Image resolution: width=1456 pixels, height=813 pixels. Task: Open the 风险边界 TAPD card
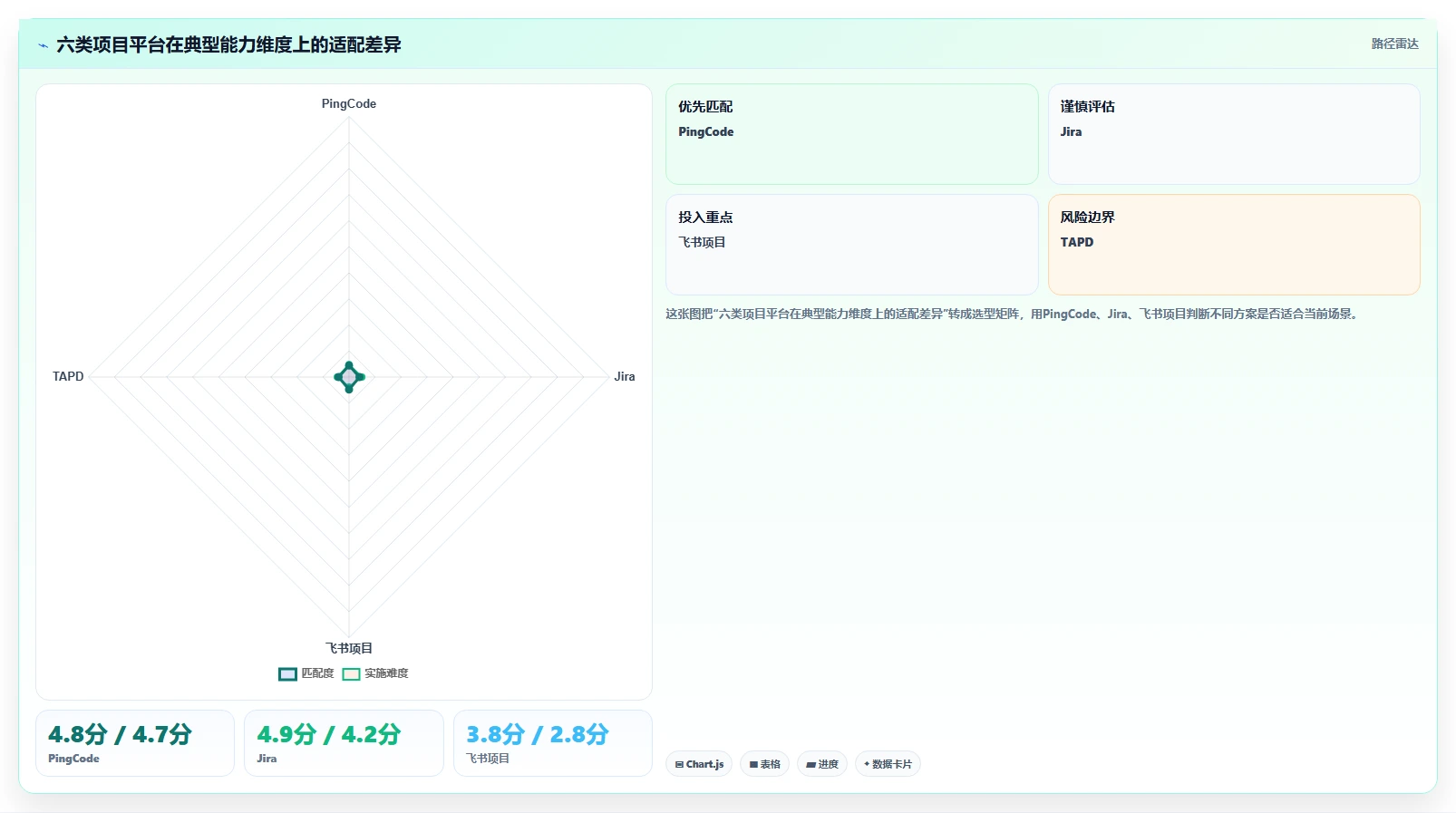(1234, 245)
